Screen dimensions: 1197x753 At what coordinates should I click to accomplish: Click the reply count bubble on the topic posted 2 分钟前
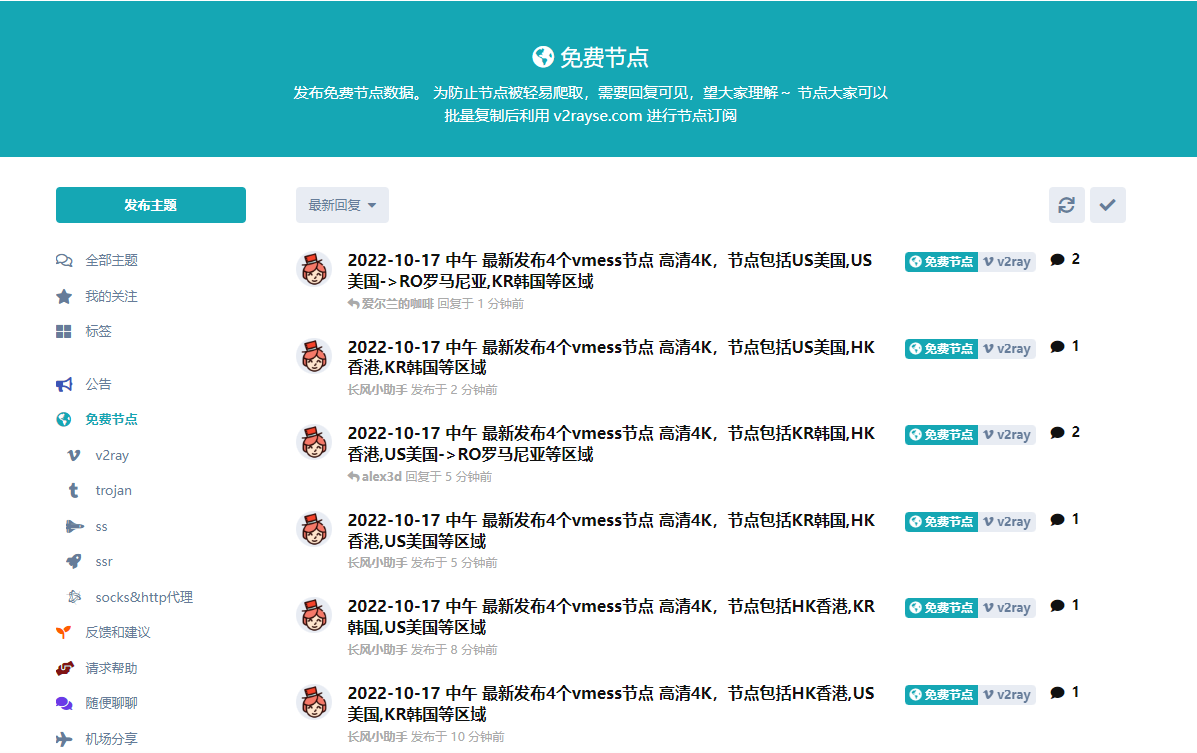click(1065, 347)
